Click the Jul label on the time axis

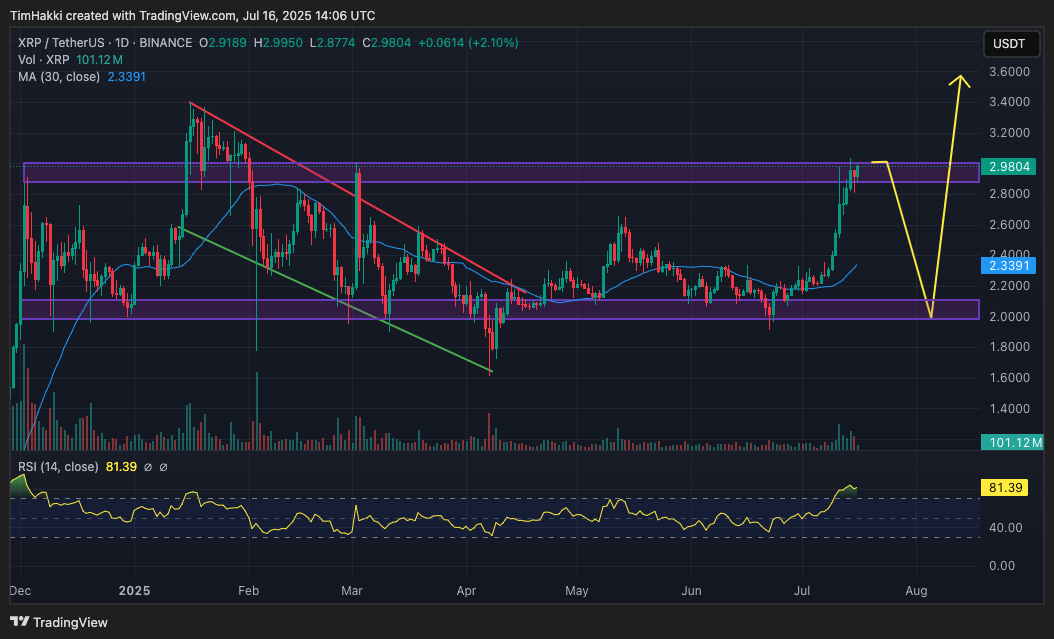(801, 592)
